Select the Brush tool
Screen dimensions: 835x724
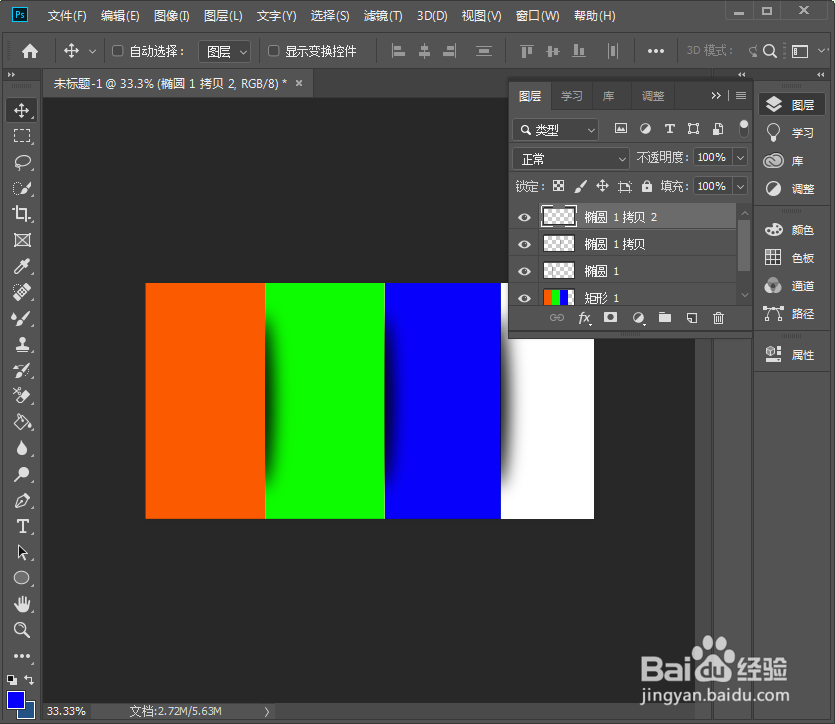click(22, 318)
